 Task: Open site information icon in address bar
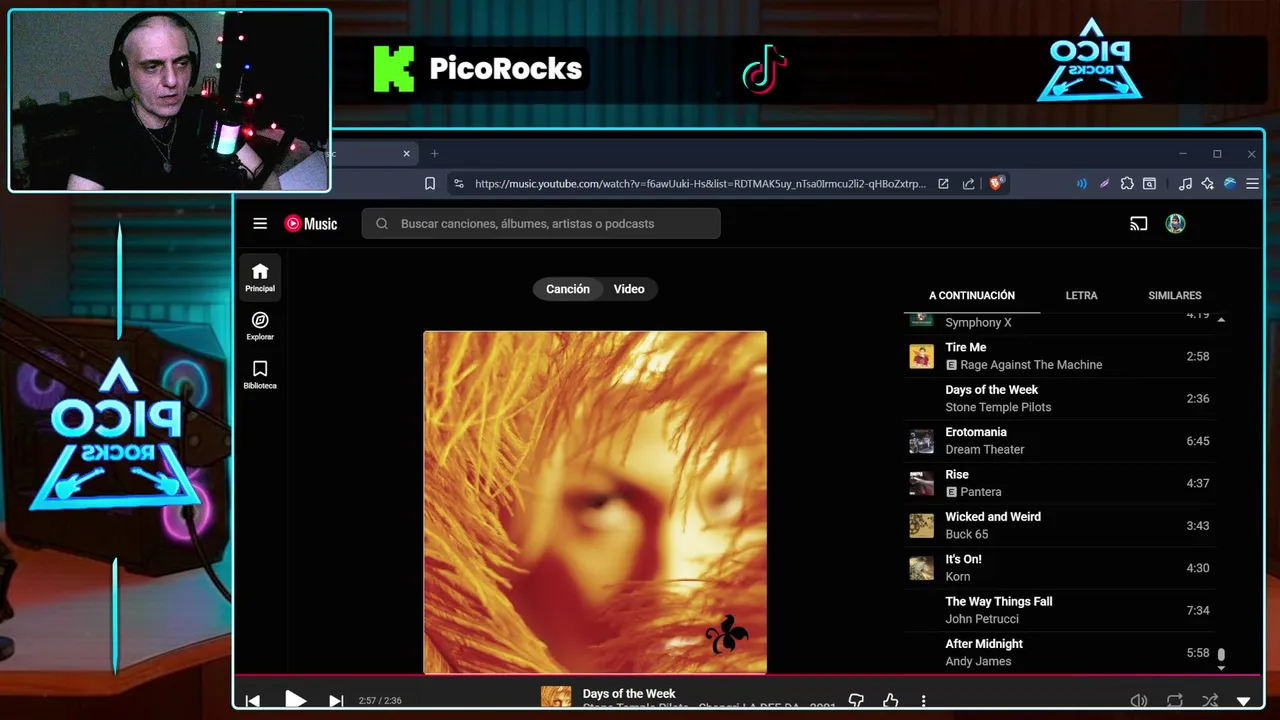pyautogui.click(x=458, y=184)
